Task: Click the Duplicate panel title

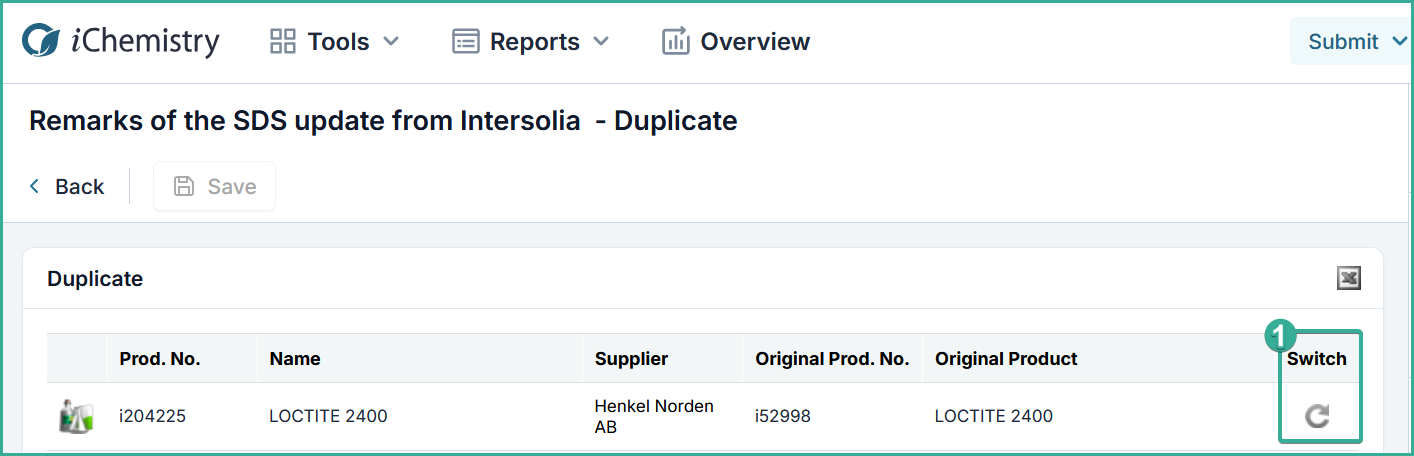Action: [x=95, y=279]
